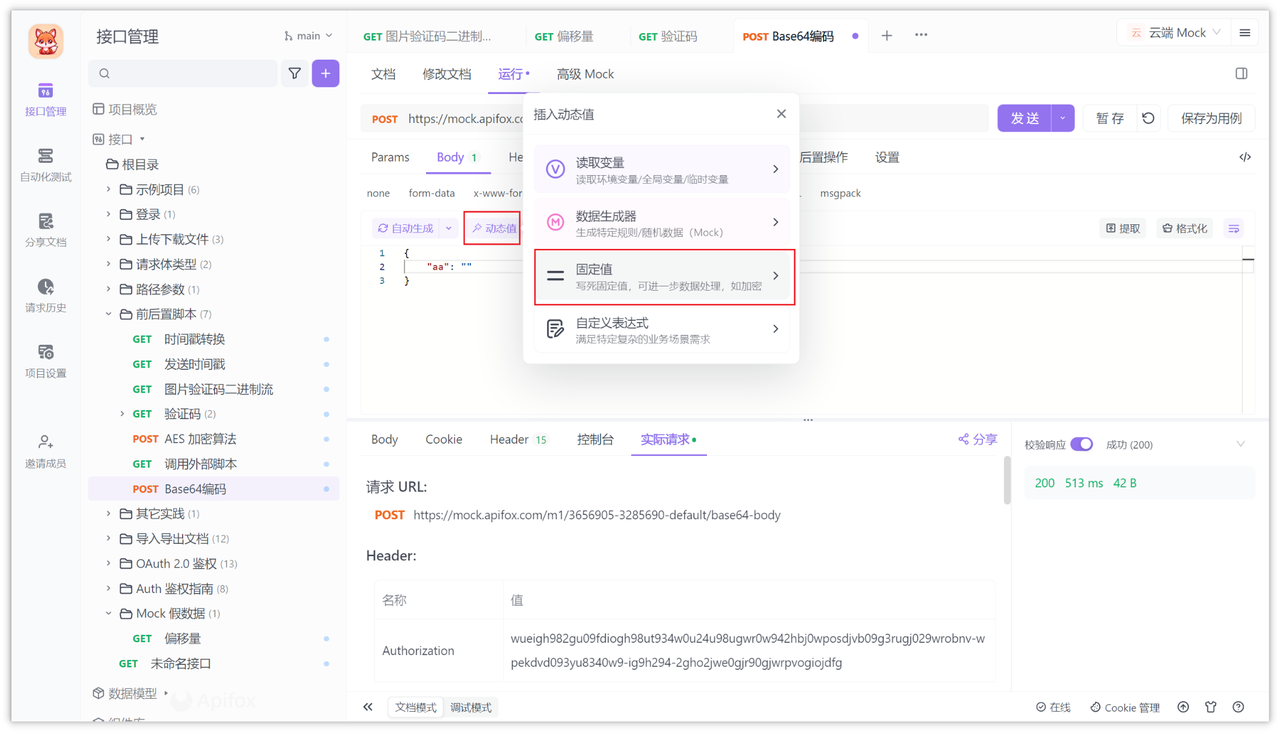Open the 控制台 response tab
The width and height of the screenshot is (1280, 735).
pos(595,439)
